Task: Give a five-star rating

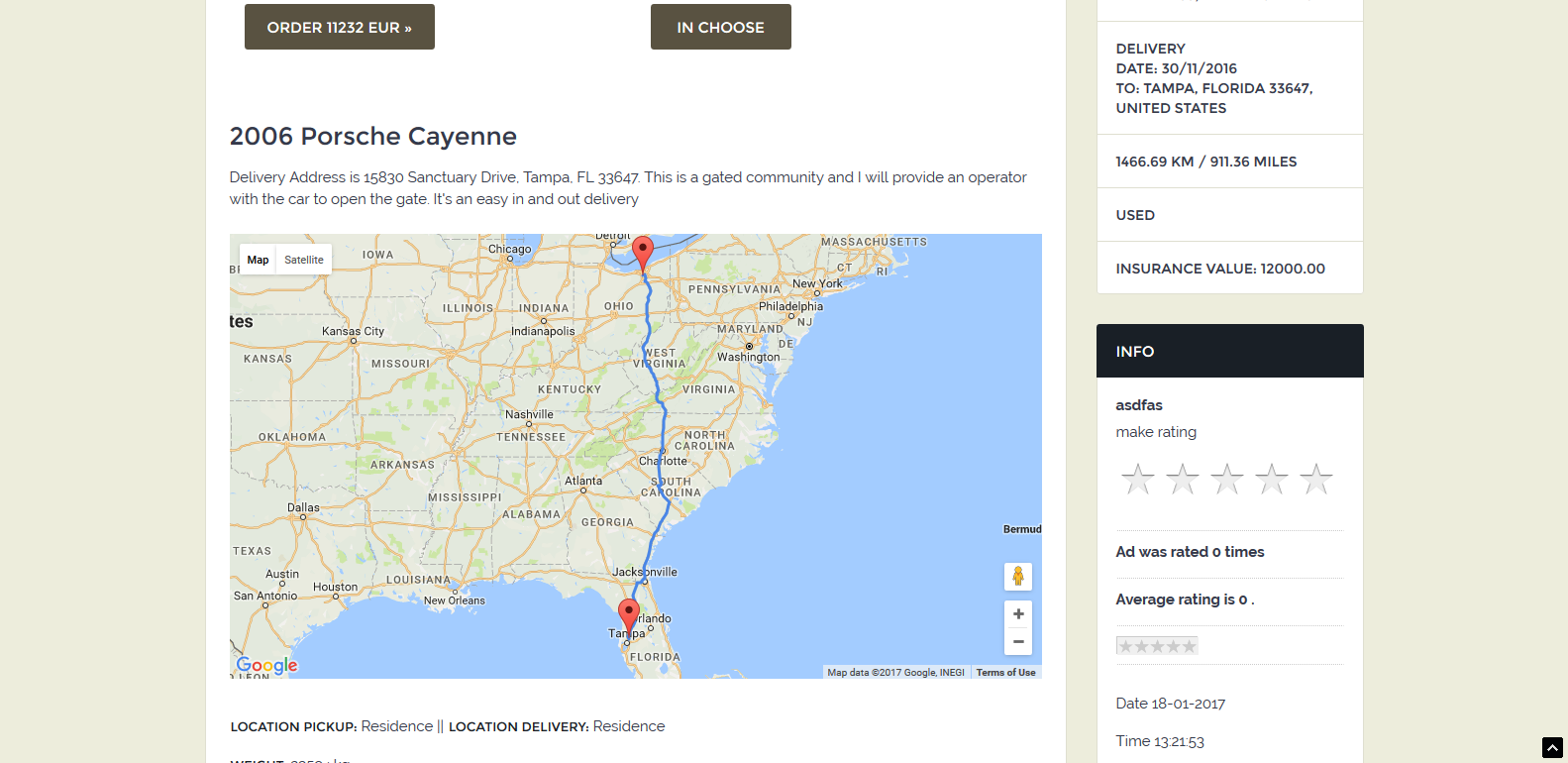Action: (1316, 480)
